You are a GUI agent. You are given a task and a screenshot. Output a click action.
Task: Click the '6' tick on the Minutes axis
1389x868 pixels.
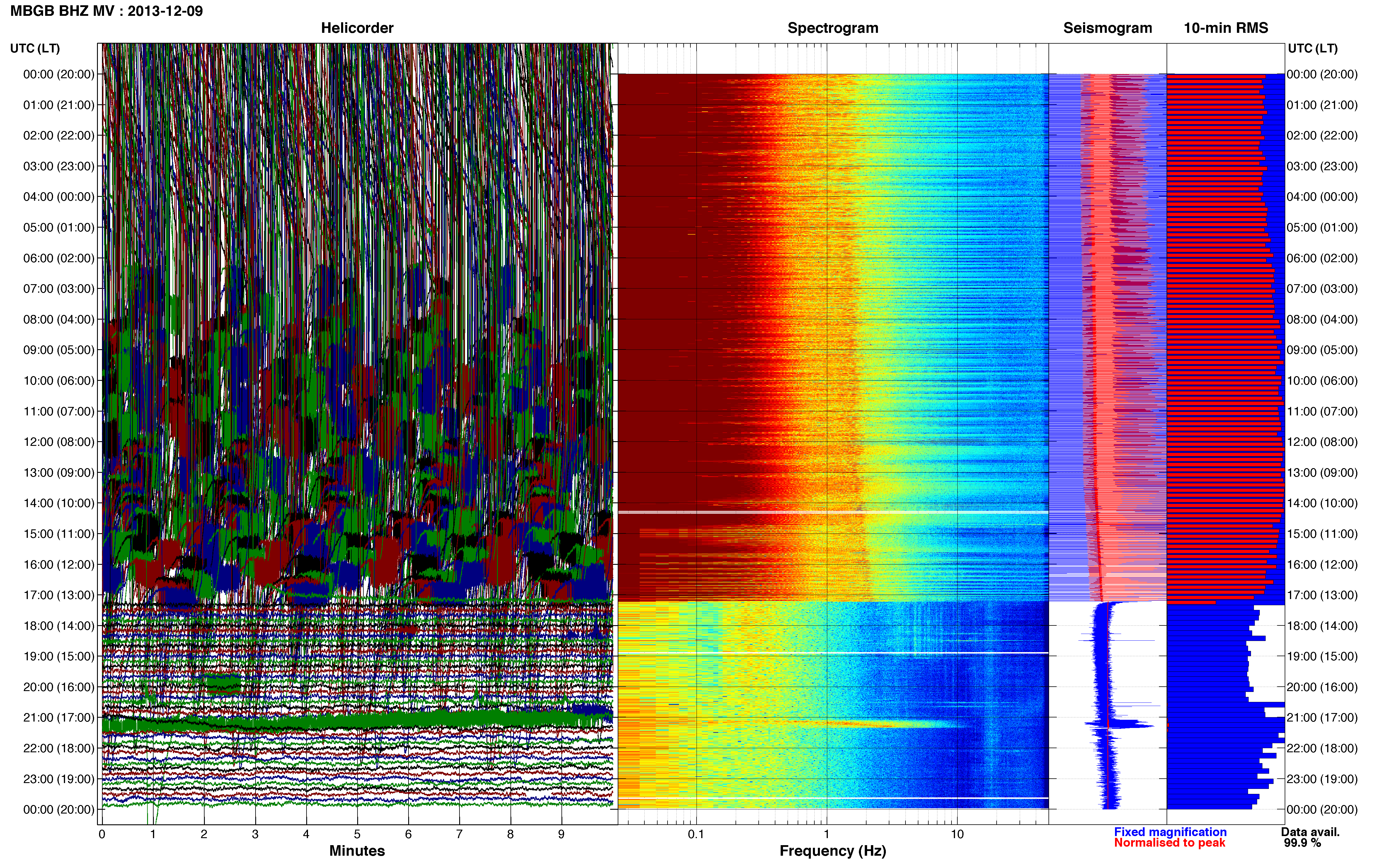tap(408, 834)
